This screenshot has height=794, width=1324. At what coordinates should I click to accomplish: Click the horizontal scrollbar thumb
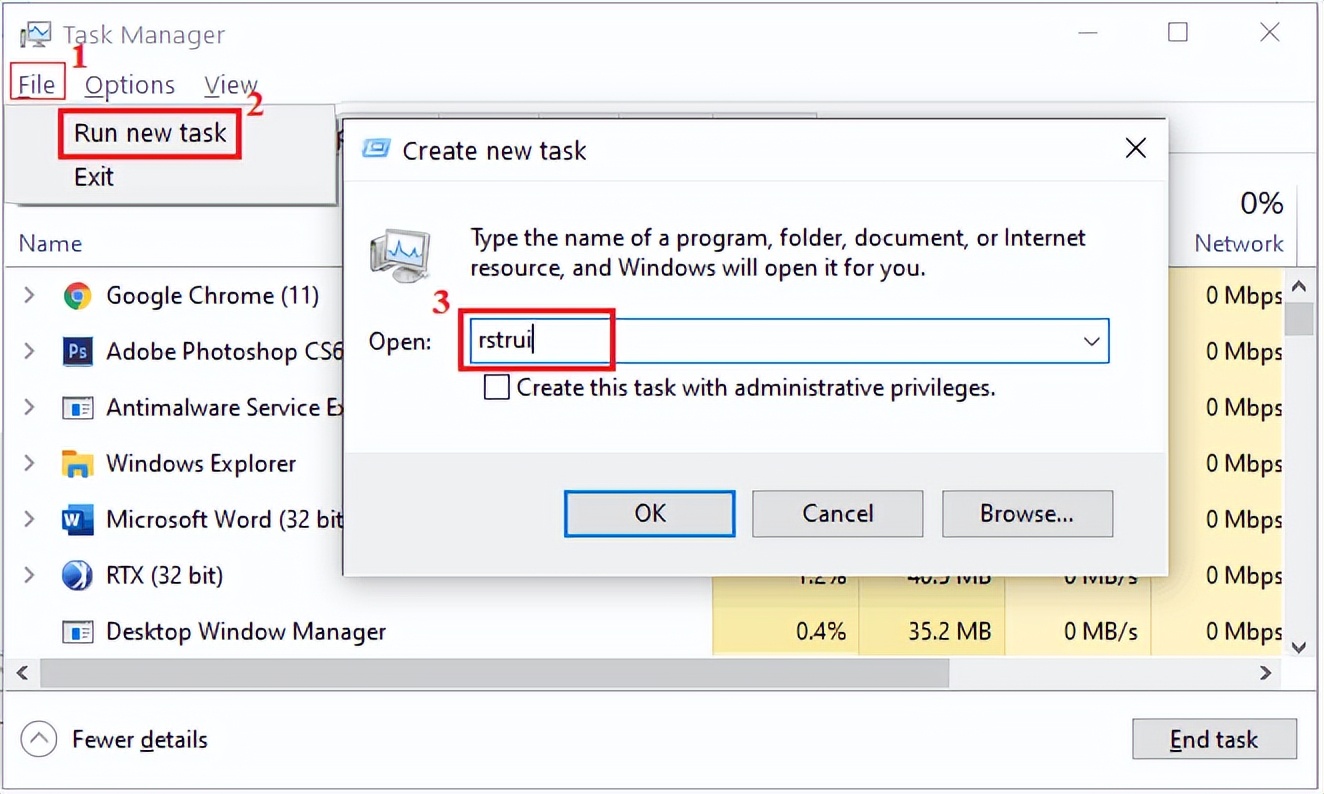click(x=494, y=673)
